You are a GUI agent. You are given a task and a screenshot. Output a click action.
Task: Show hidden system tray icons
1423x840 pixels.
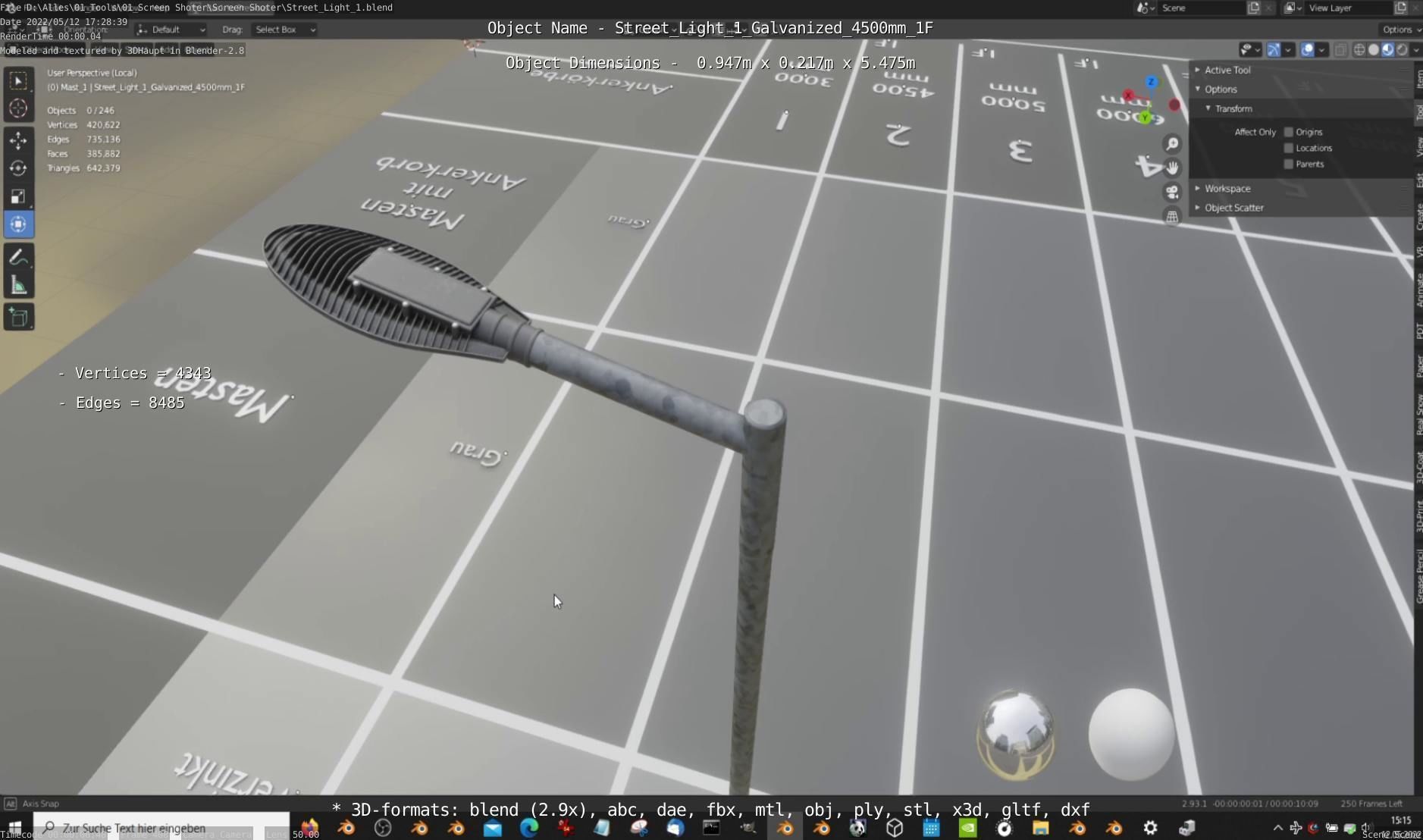coord(1277,828)
